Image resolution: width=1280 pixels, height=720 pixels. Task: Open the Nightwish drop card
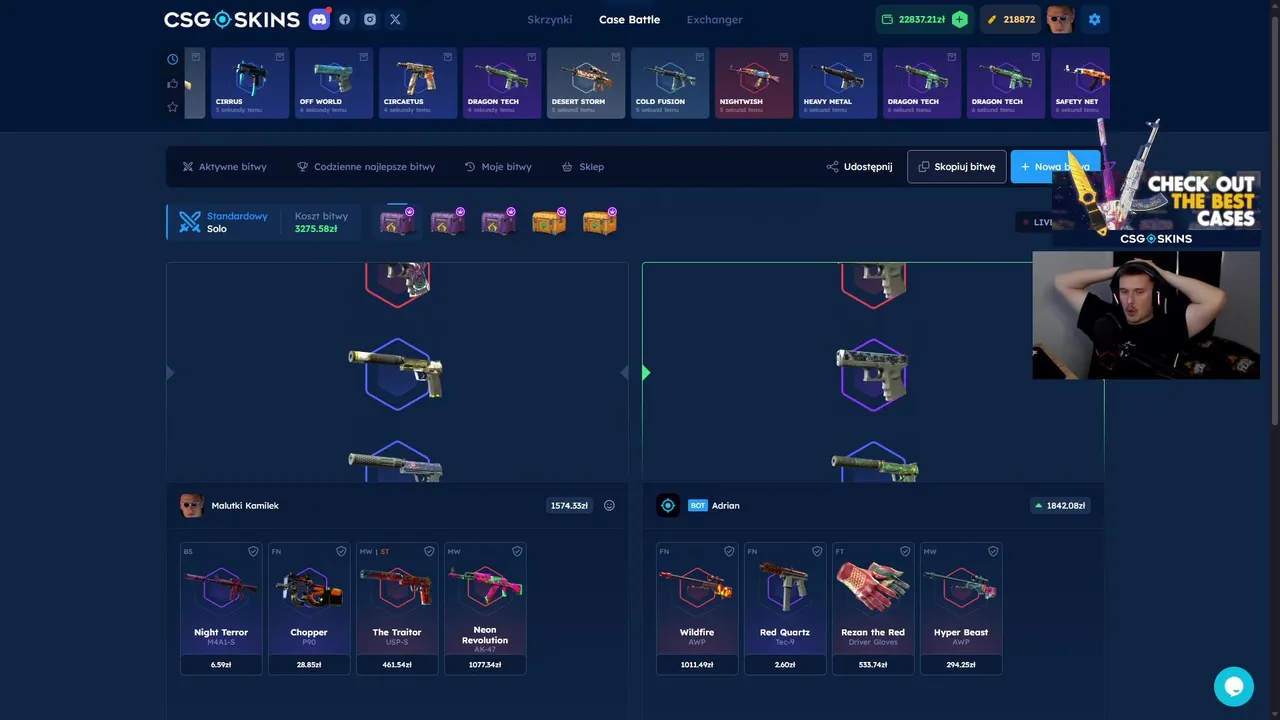tap(754, 83)
